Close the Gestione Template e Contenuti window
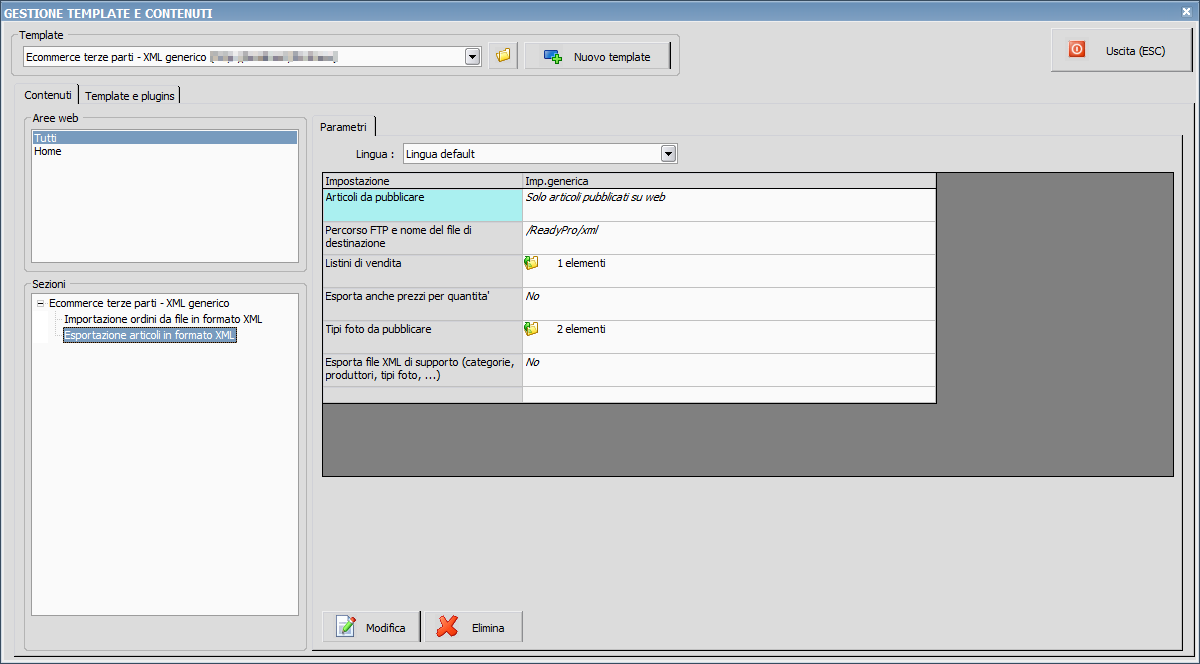Image resolution: width=1200 pixels, height=664 pixels. coord(1185,12)
